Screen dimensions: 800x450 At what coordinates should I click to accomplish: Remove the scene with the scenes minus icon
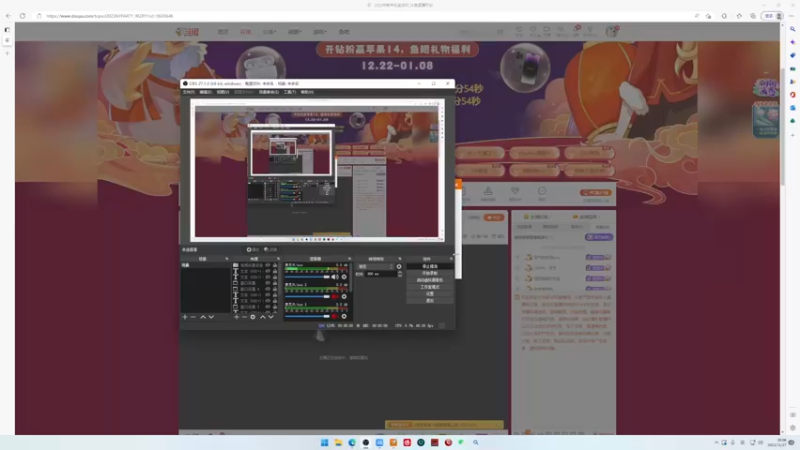[x=193, y=317]
